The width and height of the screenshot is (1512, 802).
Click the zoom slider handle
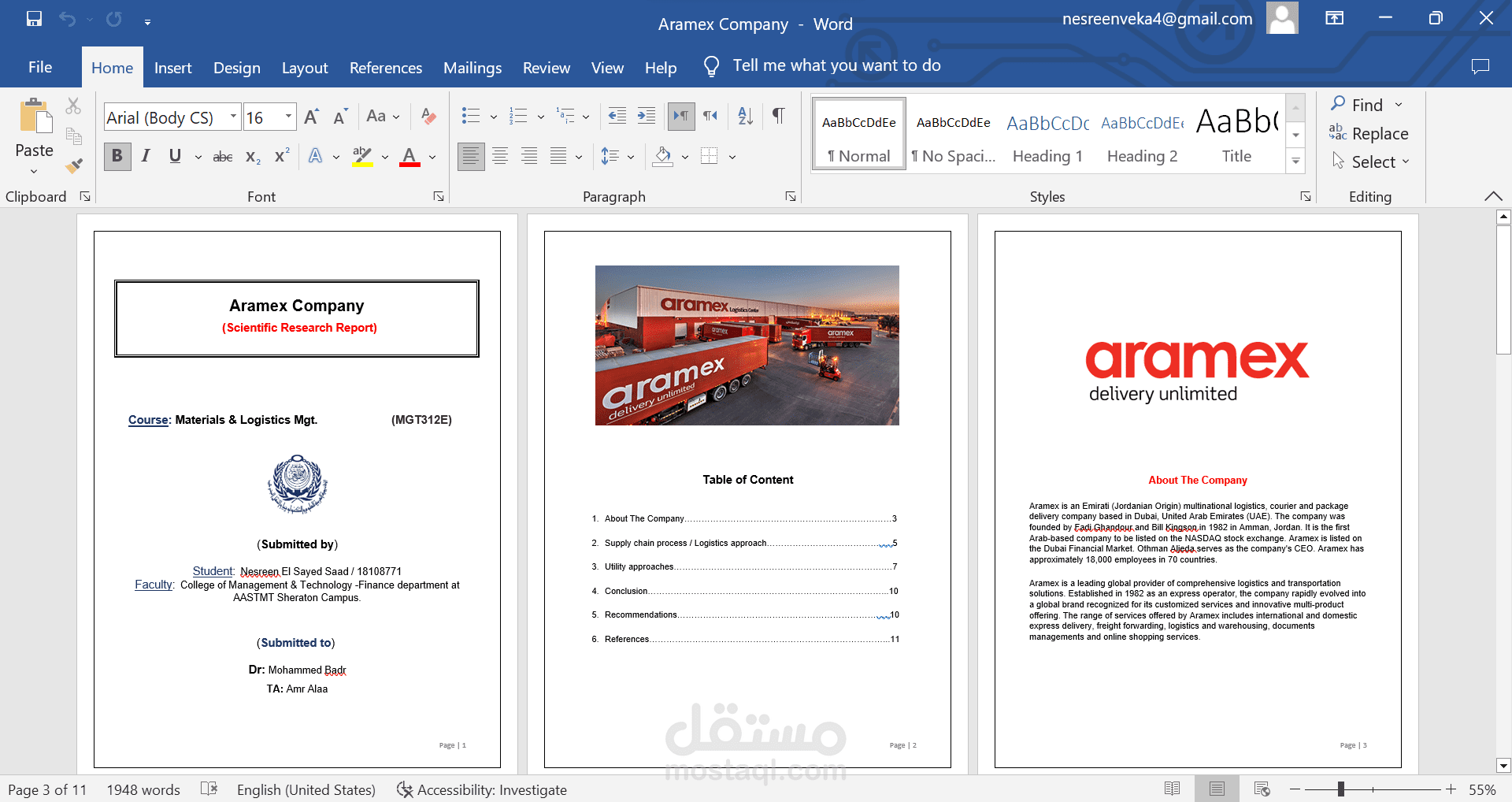click(x=1340, y=789)
